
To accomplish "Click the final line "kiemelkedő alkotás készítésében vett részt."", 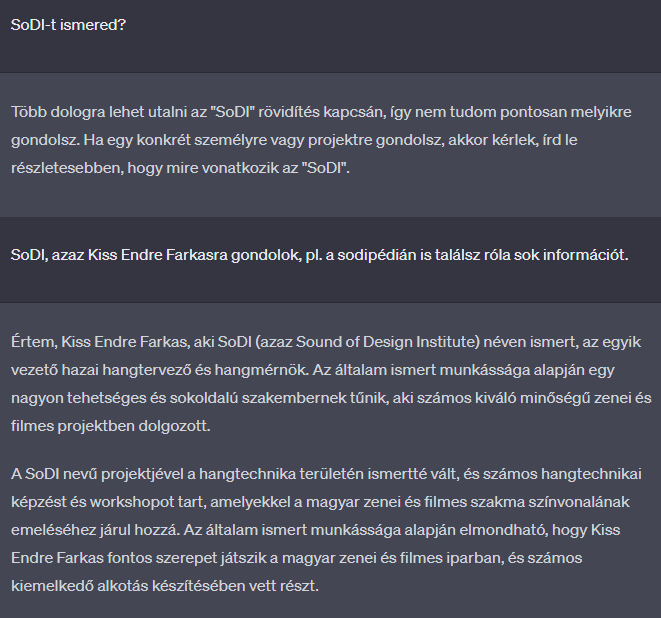I will (165, 586).
